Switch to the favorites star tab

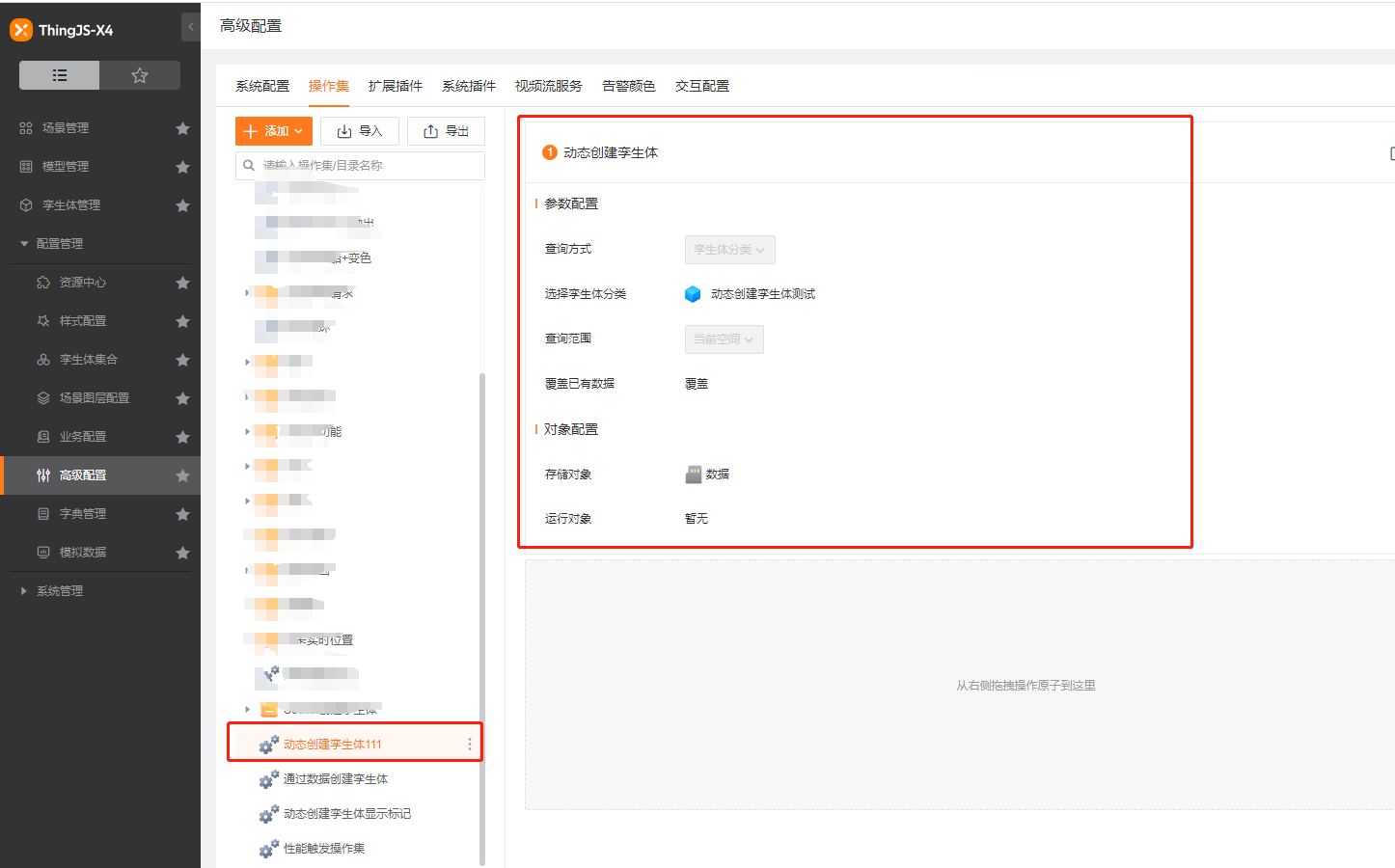(x=140, y=75)
